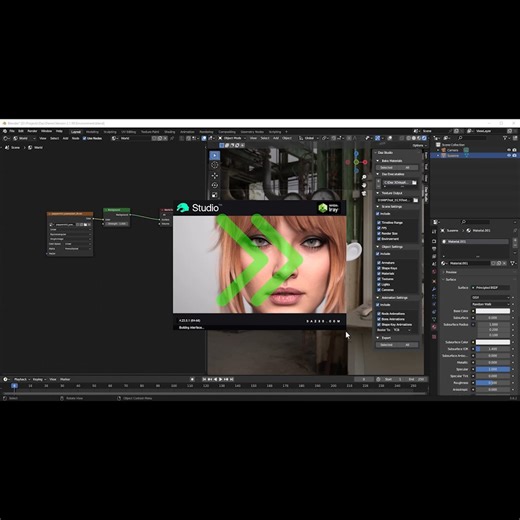520x520 pixels.
Task: Open the Global transform orientation dropdown
Action: coord(309,138)
